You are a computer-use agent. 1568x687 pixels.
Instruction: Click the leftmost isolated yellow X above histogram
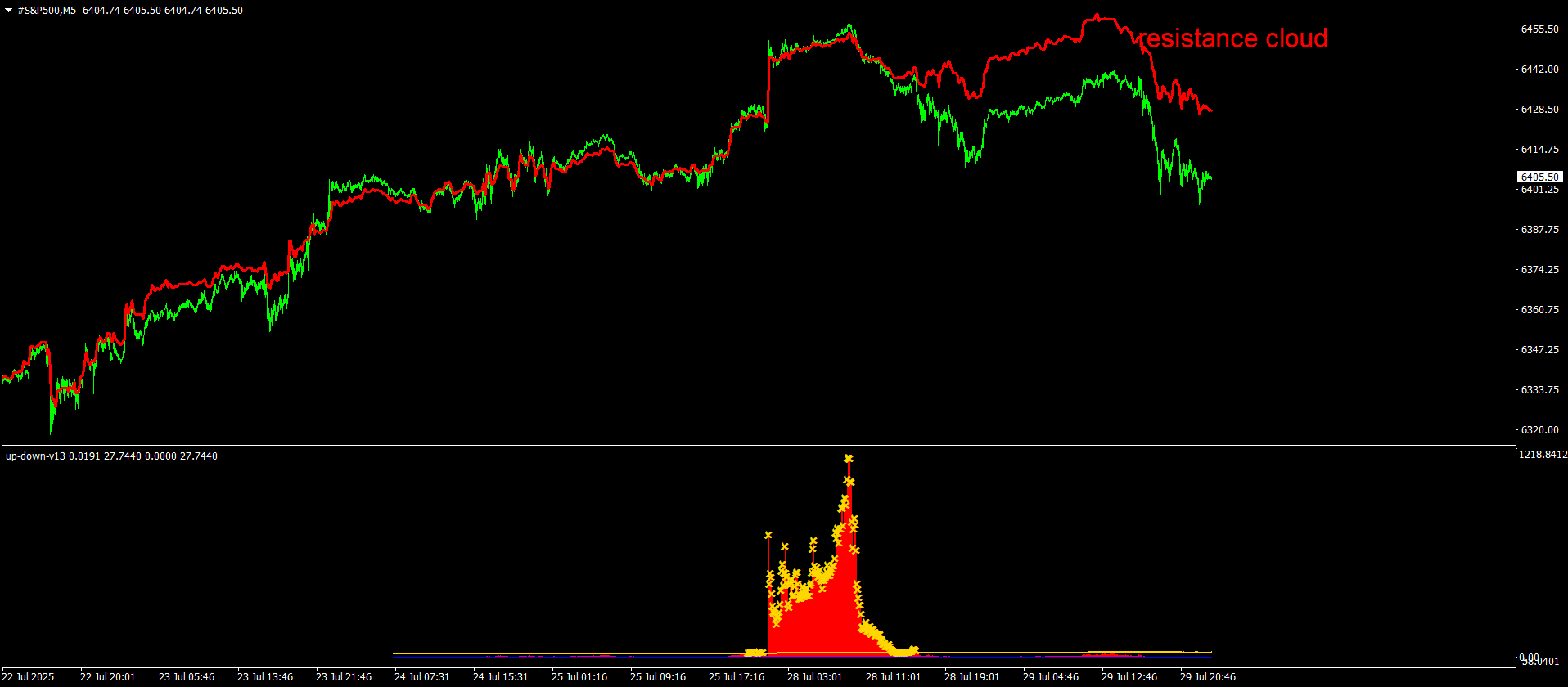point(768,535)
